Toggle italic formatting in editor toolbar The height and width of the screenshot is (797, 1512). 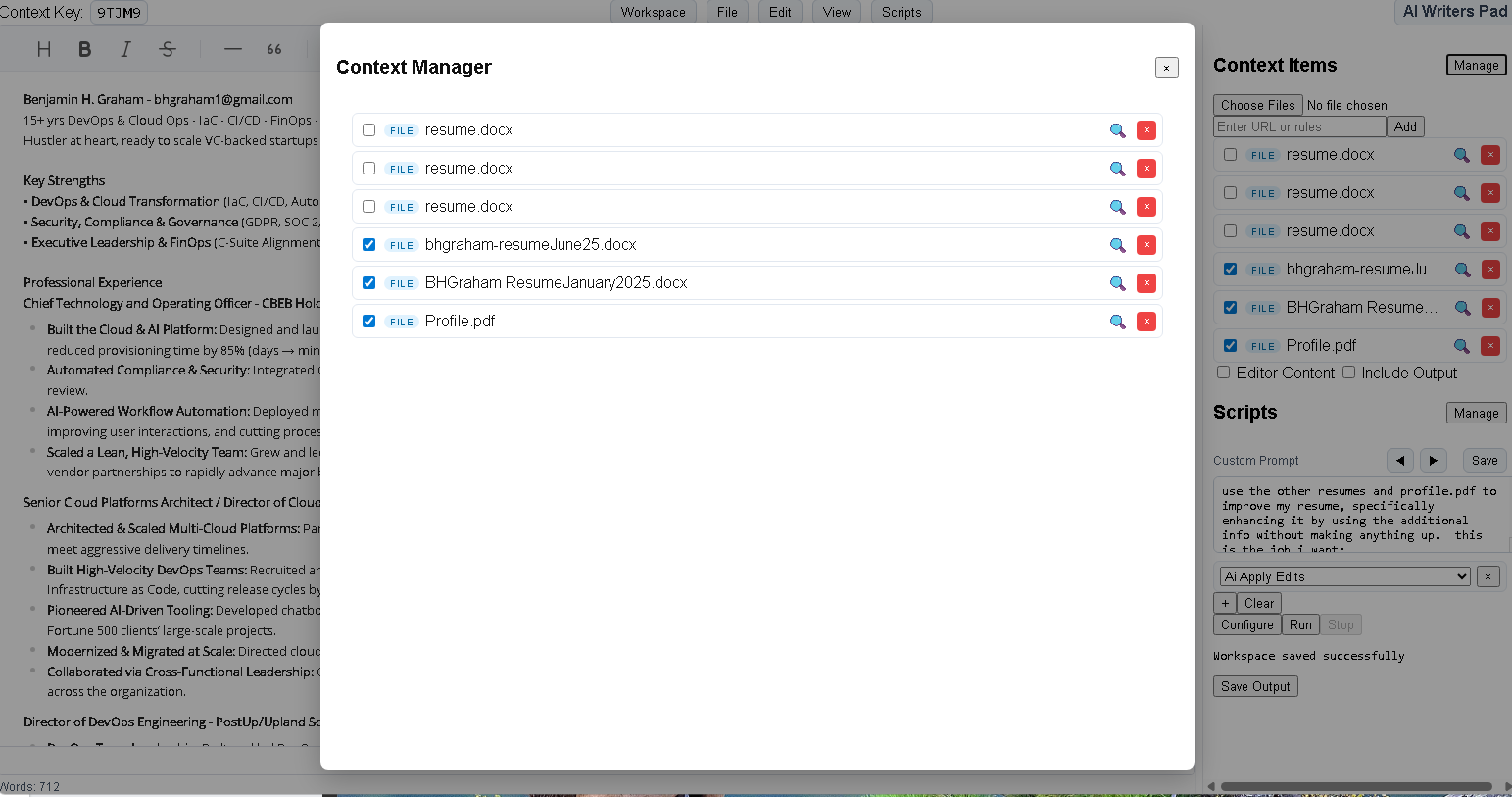click(x=125, y=49)
